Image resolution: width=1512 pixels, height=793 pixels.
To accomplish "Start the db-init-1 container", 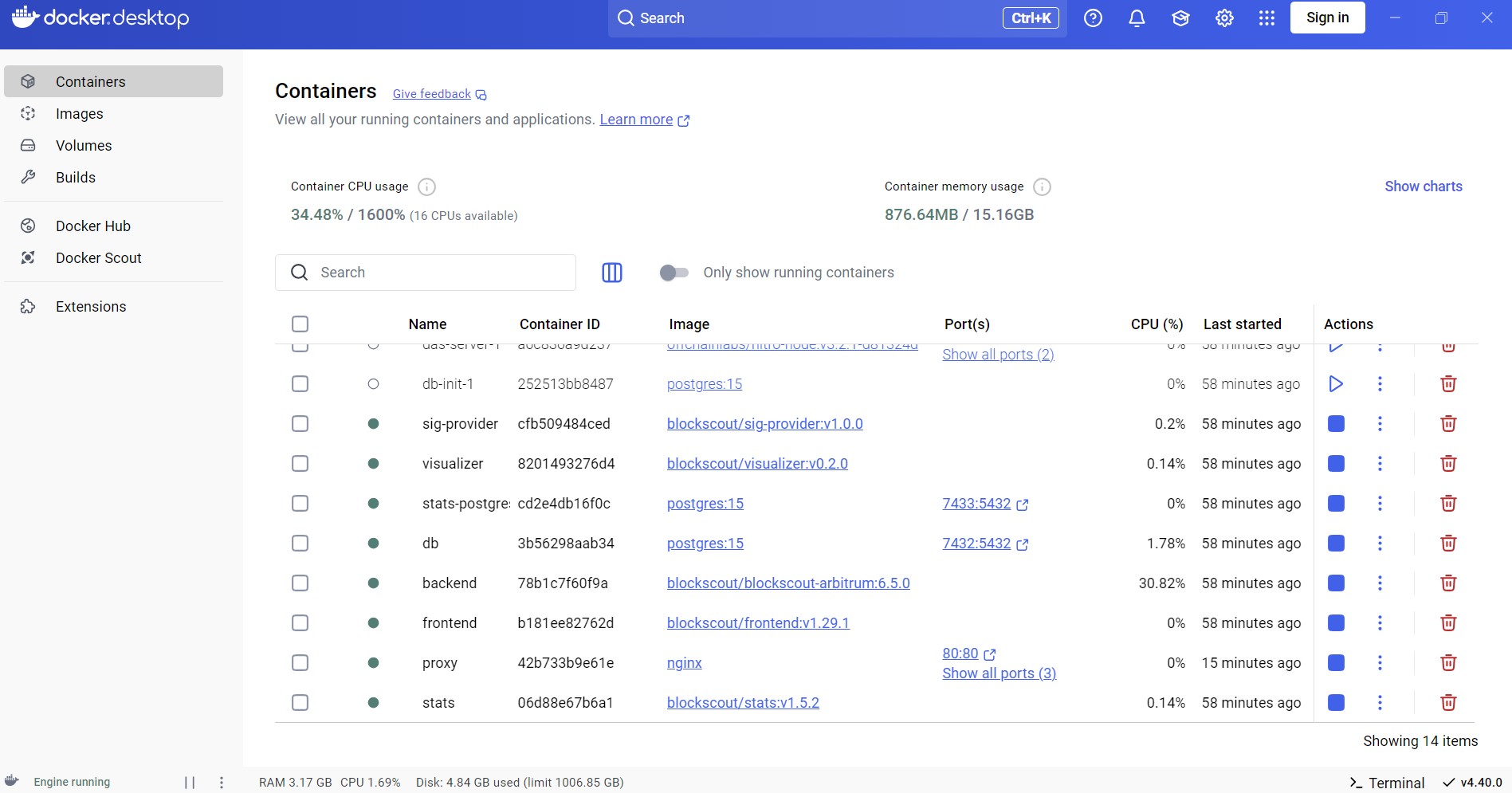I will tap(1336, 384).
